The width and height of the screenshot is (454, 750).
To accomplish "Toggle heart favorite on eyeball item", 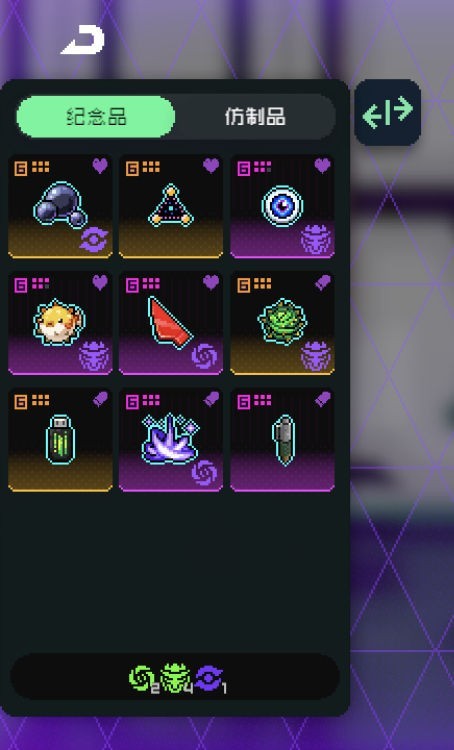I will click(322, 166).
